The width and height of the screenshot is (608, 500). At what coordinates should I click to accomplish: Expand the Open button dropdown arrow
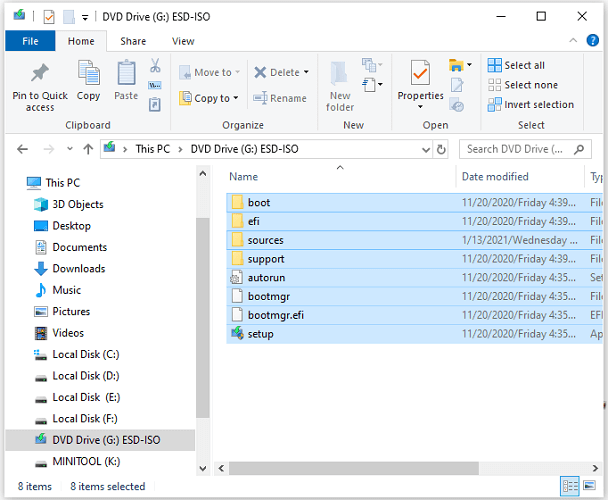point(469,65)
